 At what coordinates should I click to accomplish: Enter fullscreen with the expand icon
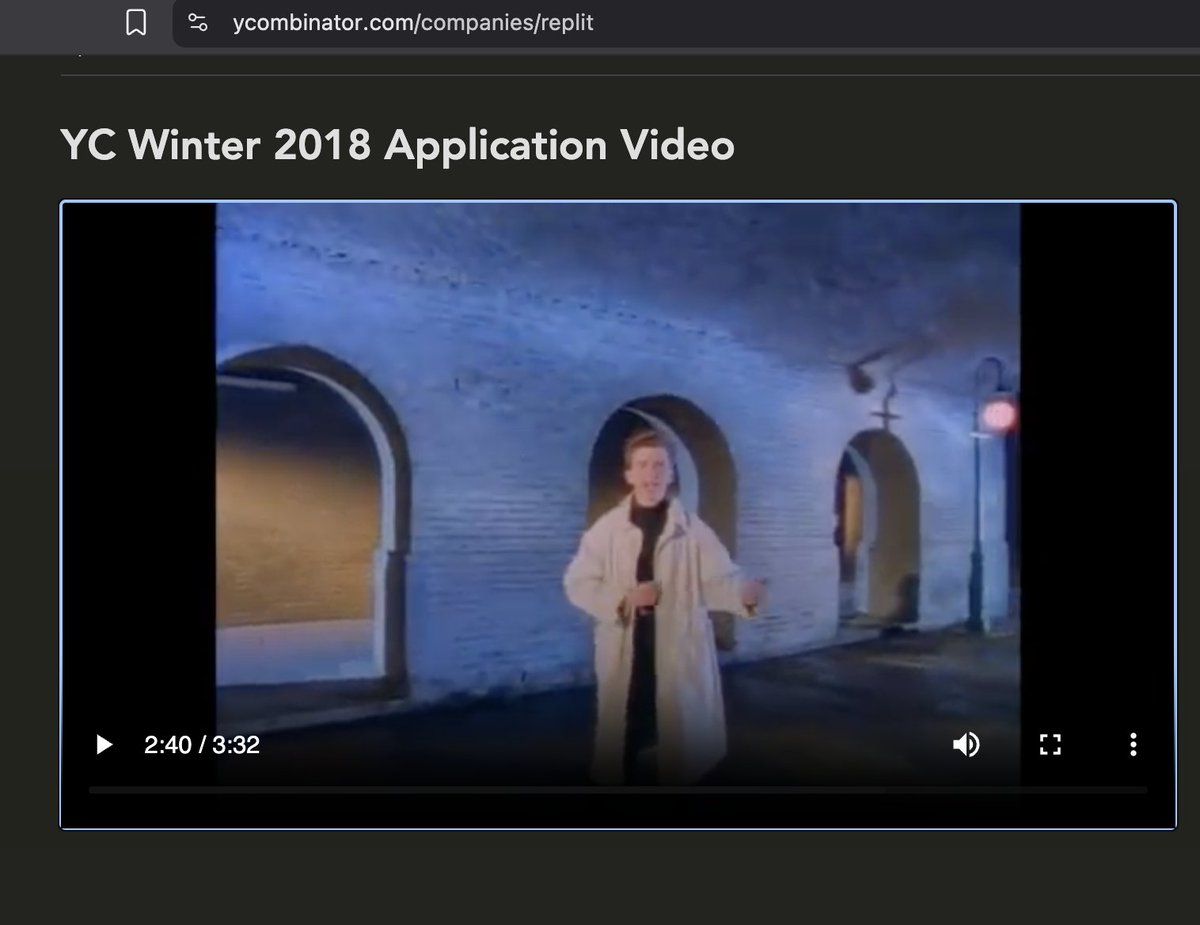(1050, 744)
